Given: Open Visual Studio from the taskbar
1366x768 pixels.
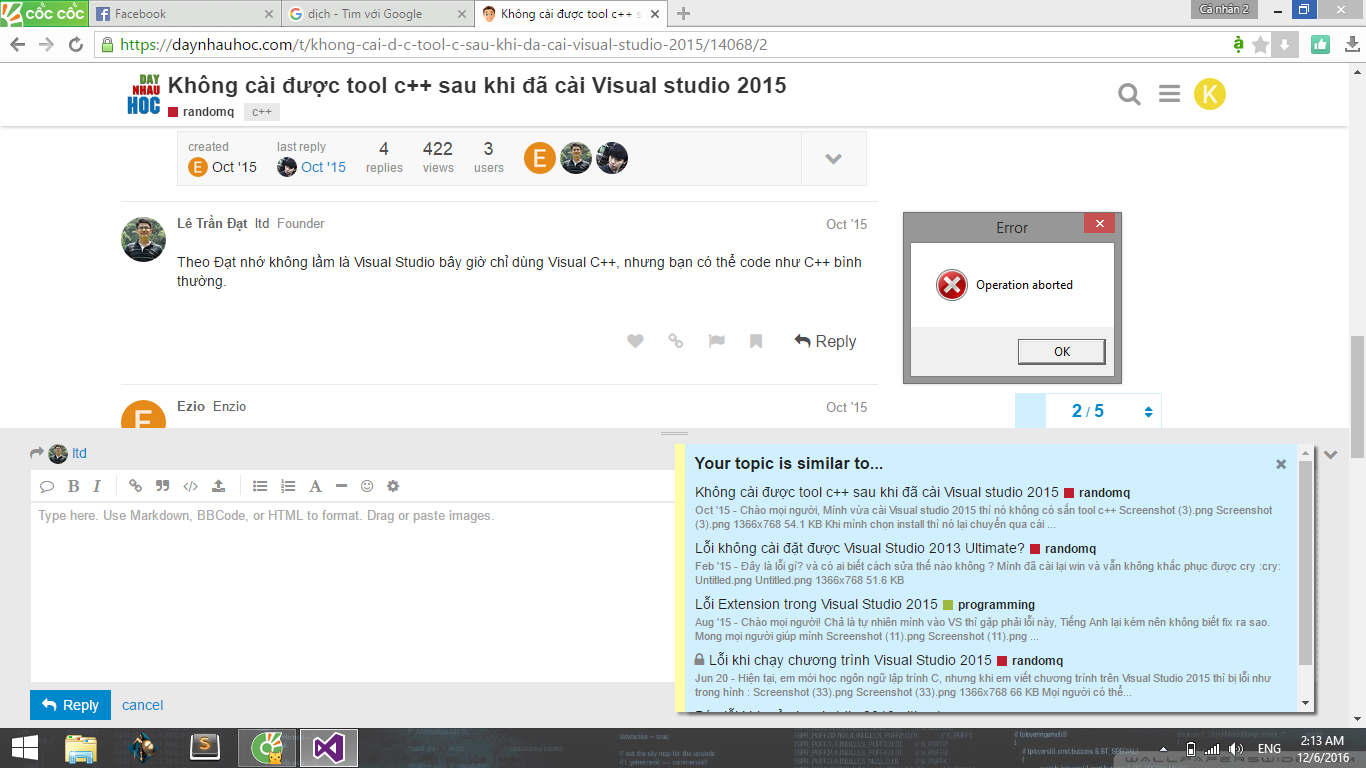Looking at the screenshot, I should point(328,747).
